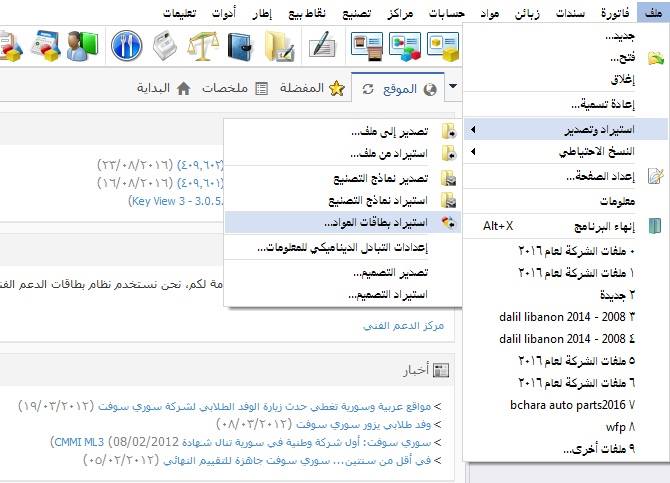Click the star icon next to المفضلة
The height and width of the screenshot is (483, 670).
tap(337, 88)
